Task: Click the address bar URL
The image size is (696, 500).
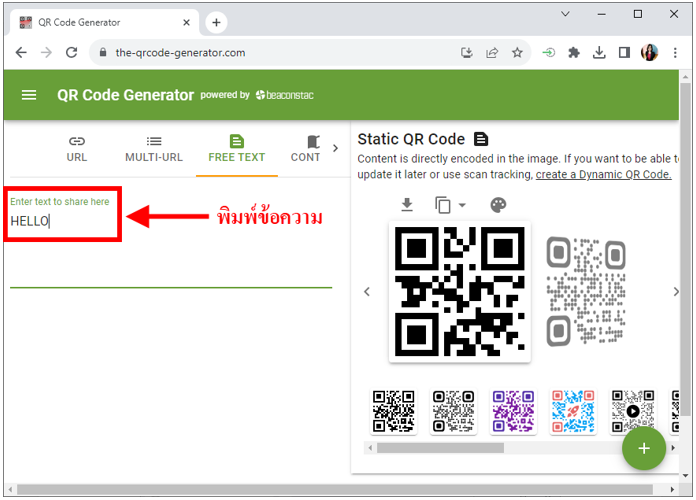Action: pos(180,53)
